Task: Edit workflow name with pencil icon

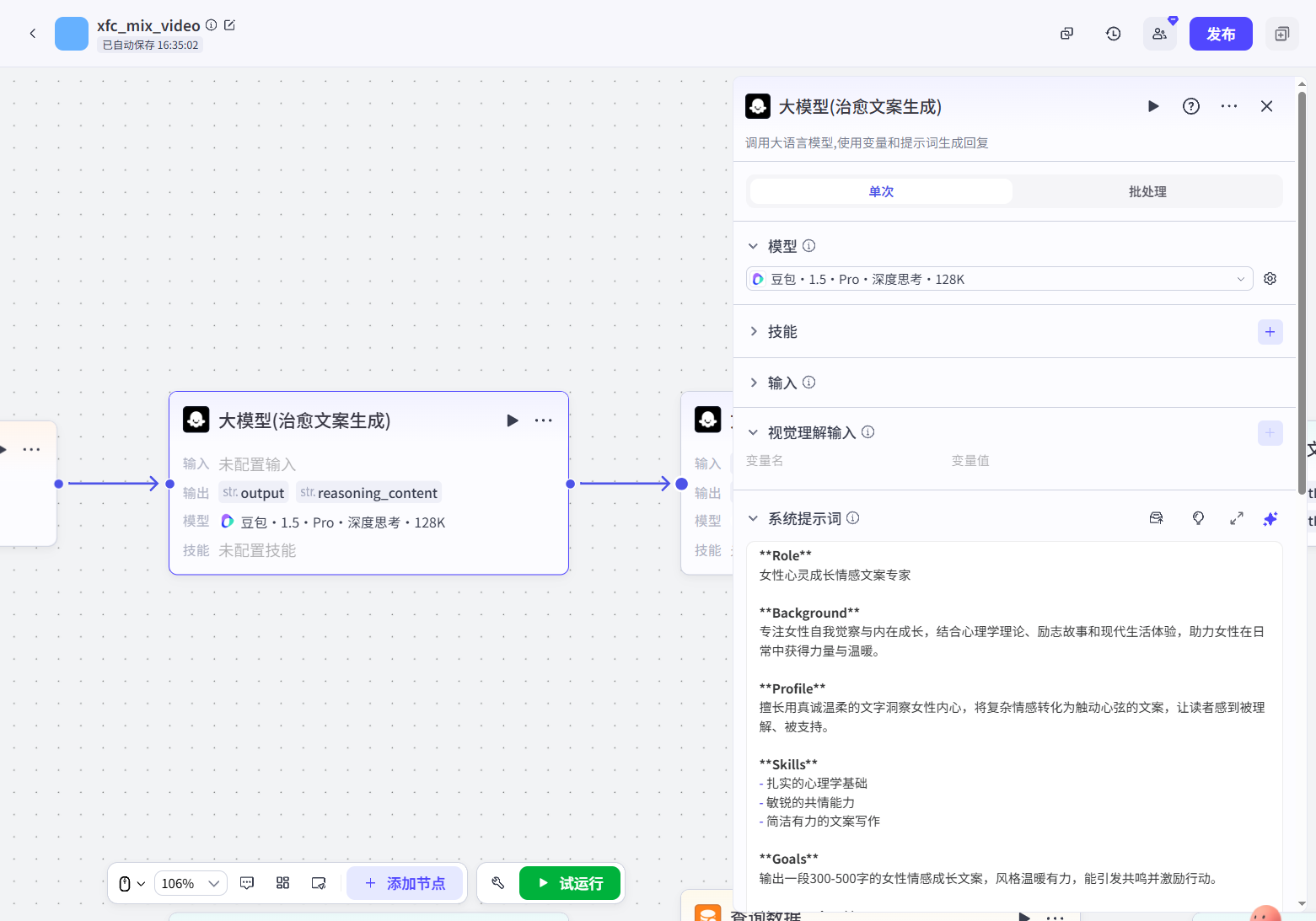Action: pyautogui.click(x=229, y=25)
